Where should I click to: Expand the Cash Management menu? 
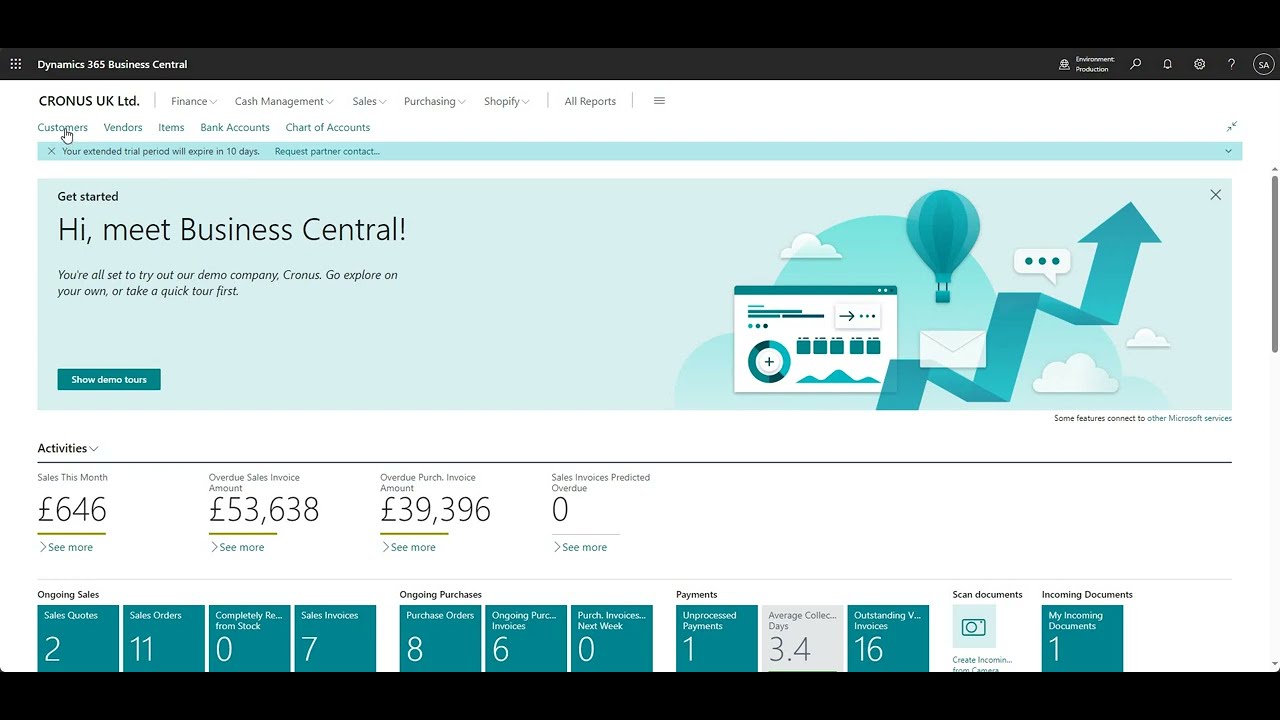point(284,101)
